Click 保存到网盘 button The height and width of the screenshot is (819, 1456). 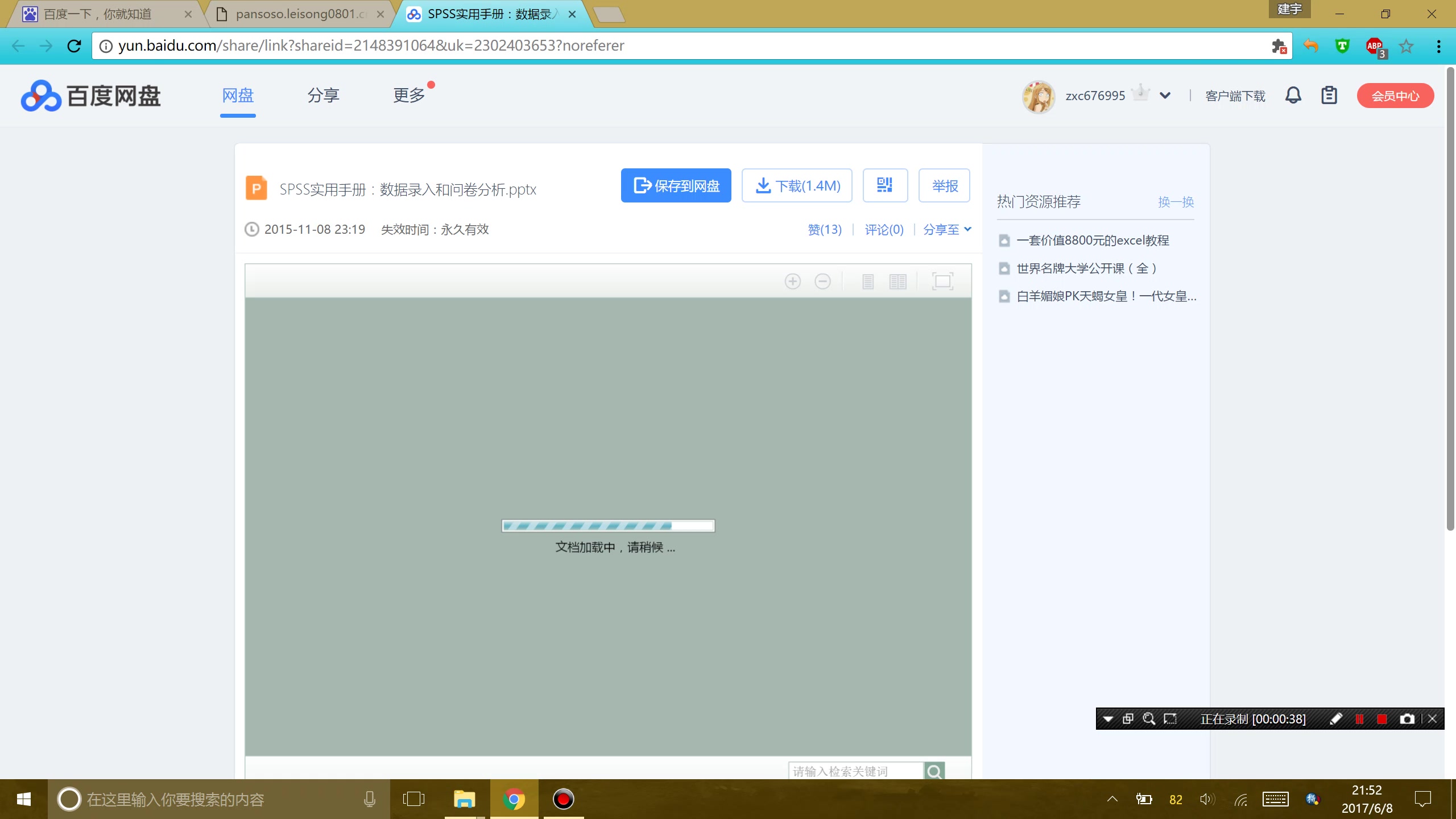pos(676,185)
